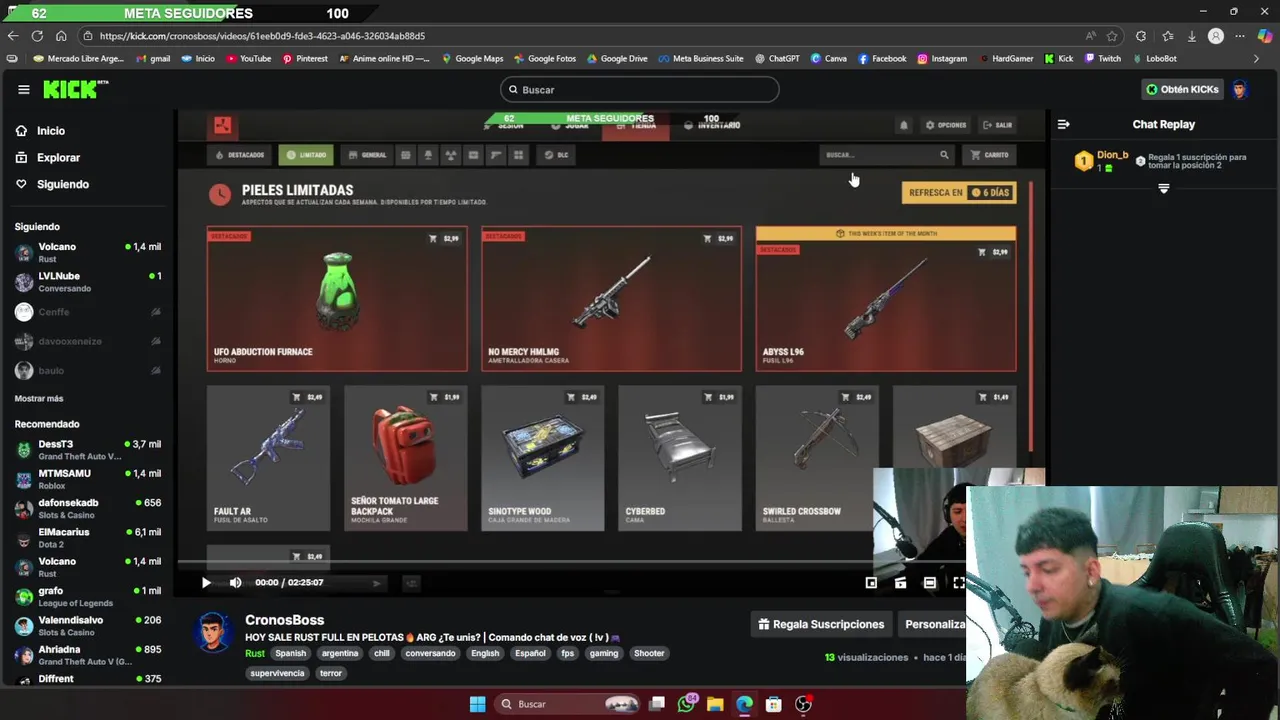1280x720 pixels.
Task: Open grafo recommended channel
Action: coord(87,597)
